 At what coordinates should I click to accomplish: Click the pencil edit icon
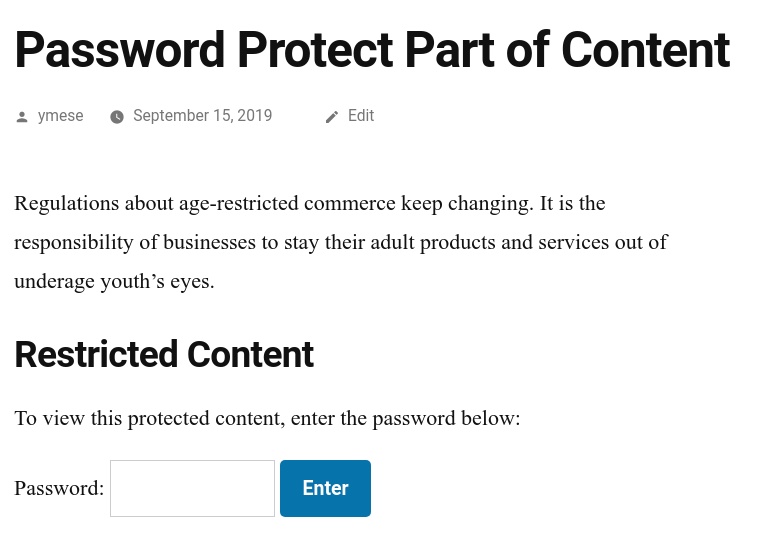click(x=332, y=117)
